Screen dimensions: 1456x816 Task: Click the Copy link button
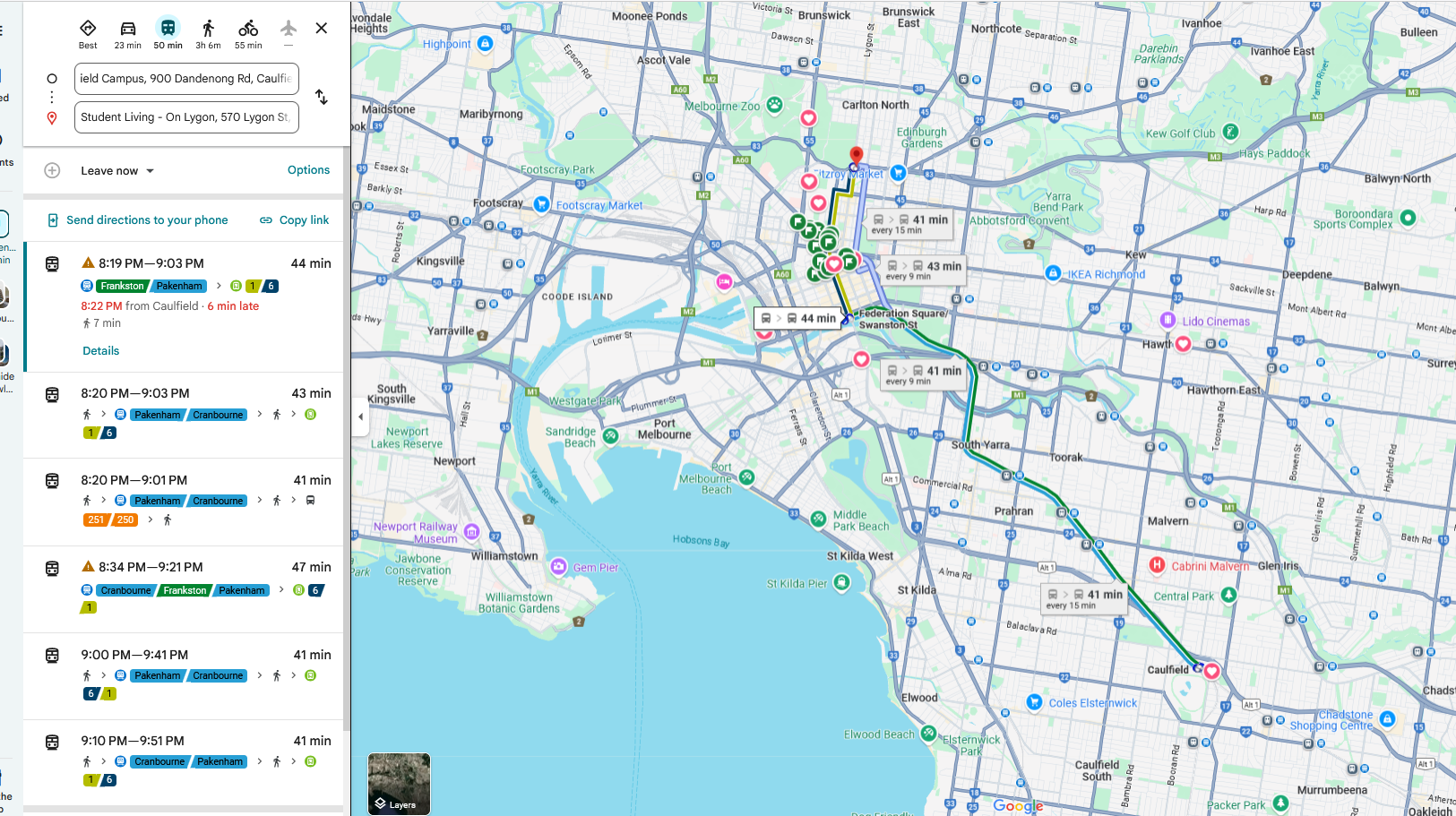point(295,220)
